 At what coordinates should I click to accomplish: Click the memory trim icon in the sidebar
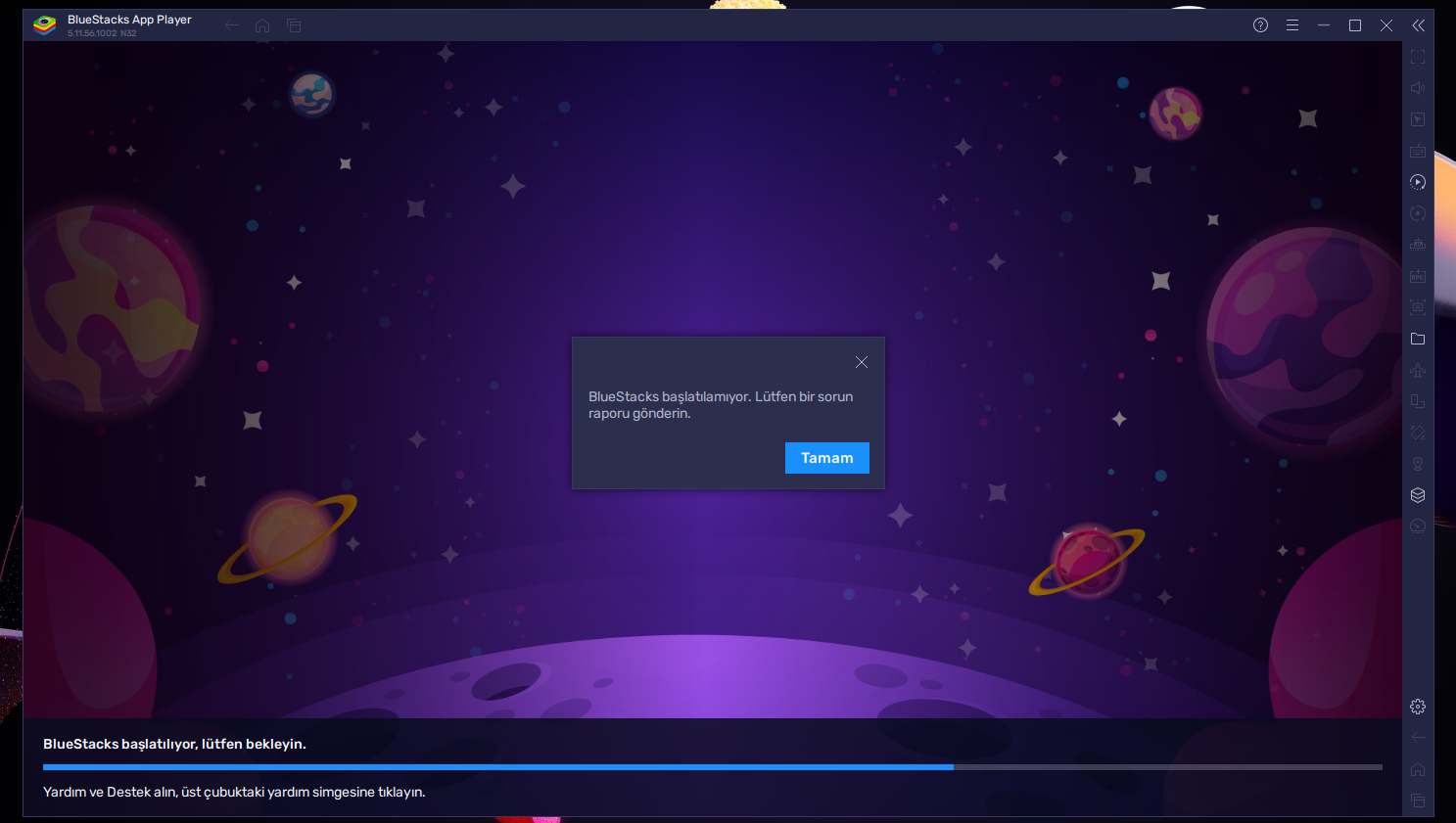pyautogui.click(x=1418, y=245)
